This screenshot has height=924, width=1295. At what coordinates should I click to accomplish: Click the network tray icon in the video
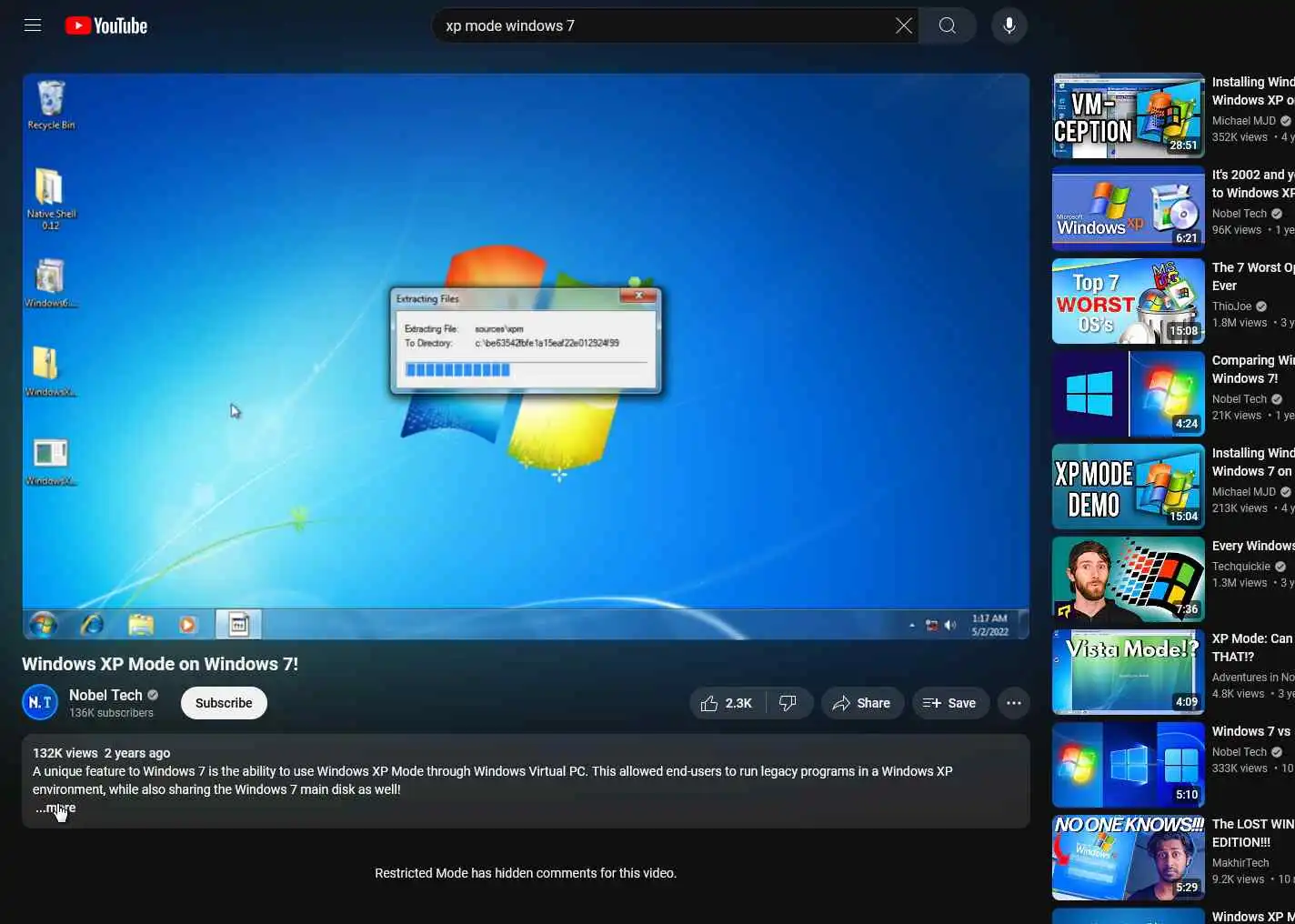click(x=931, y=625)
